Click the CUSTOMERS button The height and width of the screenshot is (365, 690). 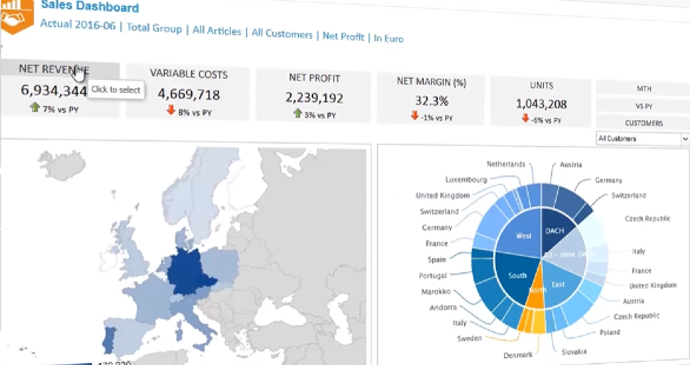click(x=643, y=123)
